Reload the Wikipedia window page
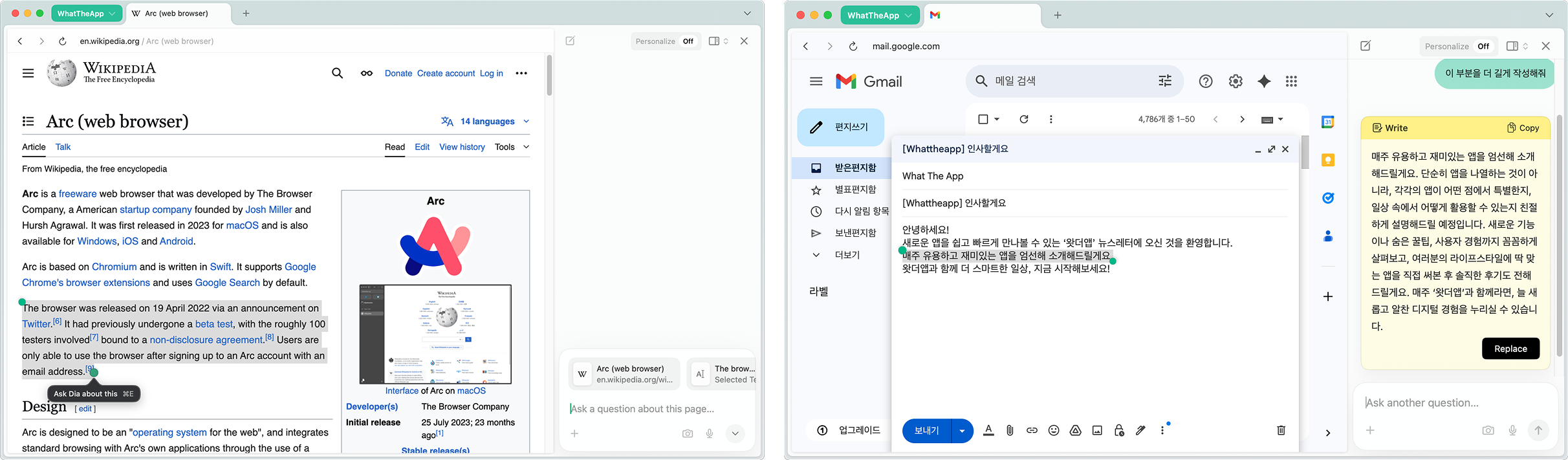 pos(62,41)
